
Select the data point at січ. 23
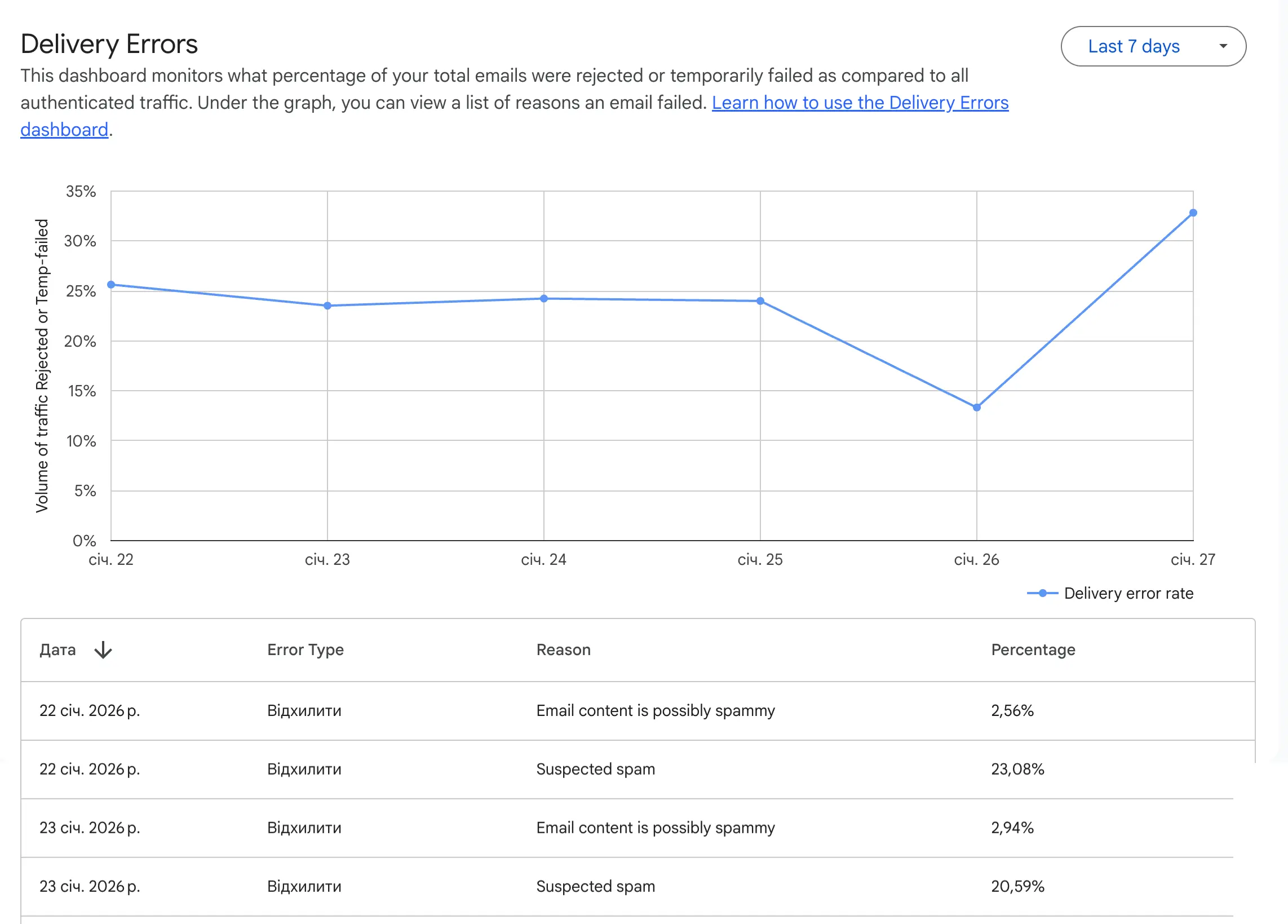click(327, 306)
